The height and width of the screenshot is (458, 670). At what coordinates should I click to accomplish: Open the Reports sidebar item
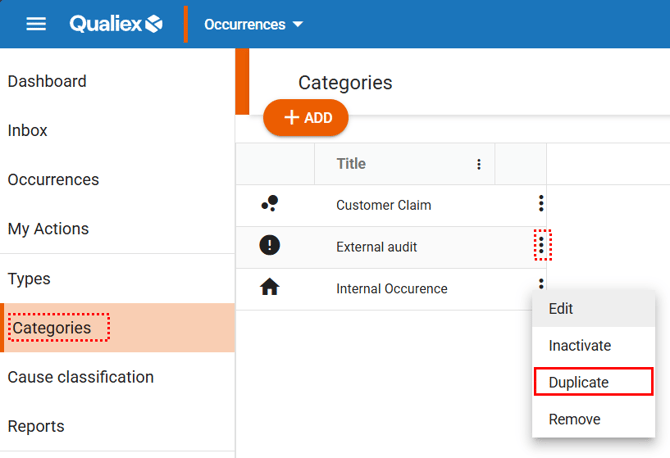click(36, 426)
